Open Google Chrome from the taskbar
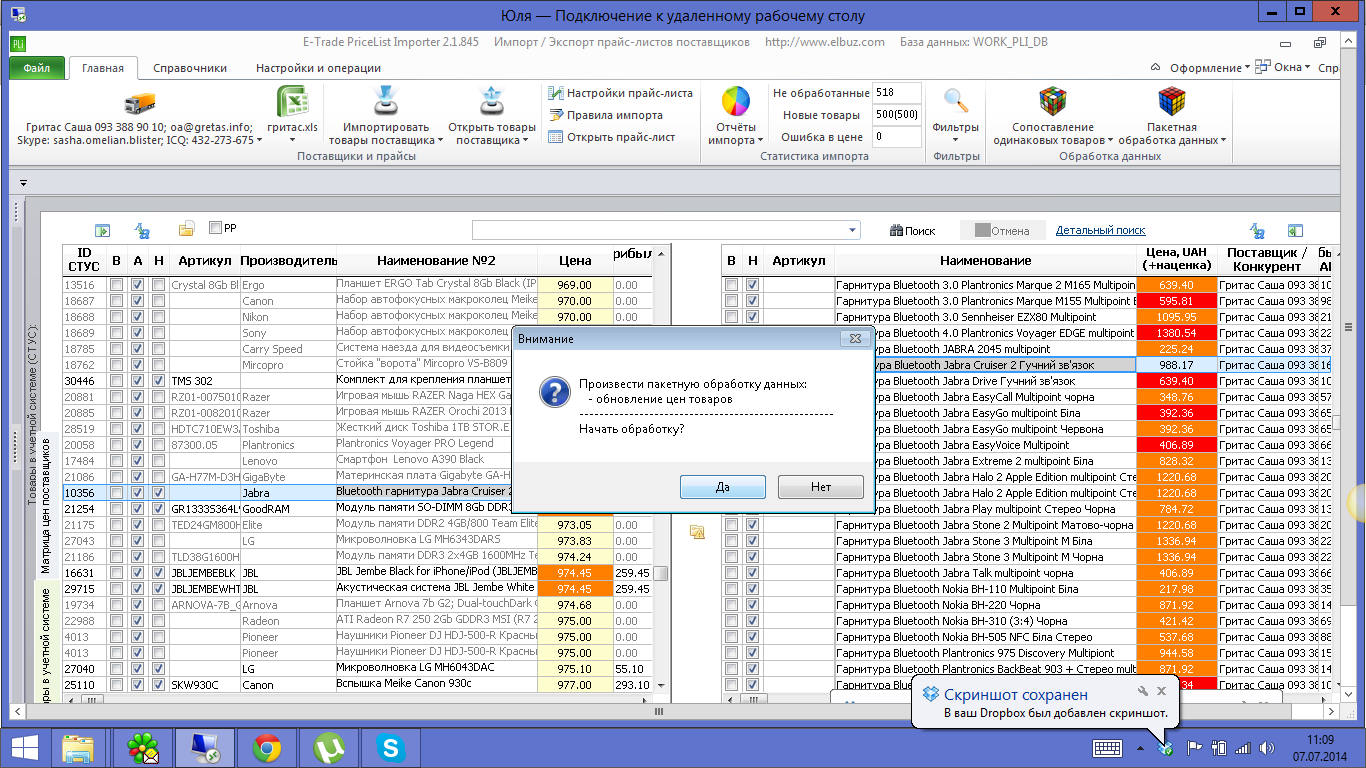The image size is (1366, 768). pos(266,748)
